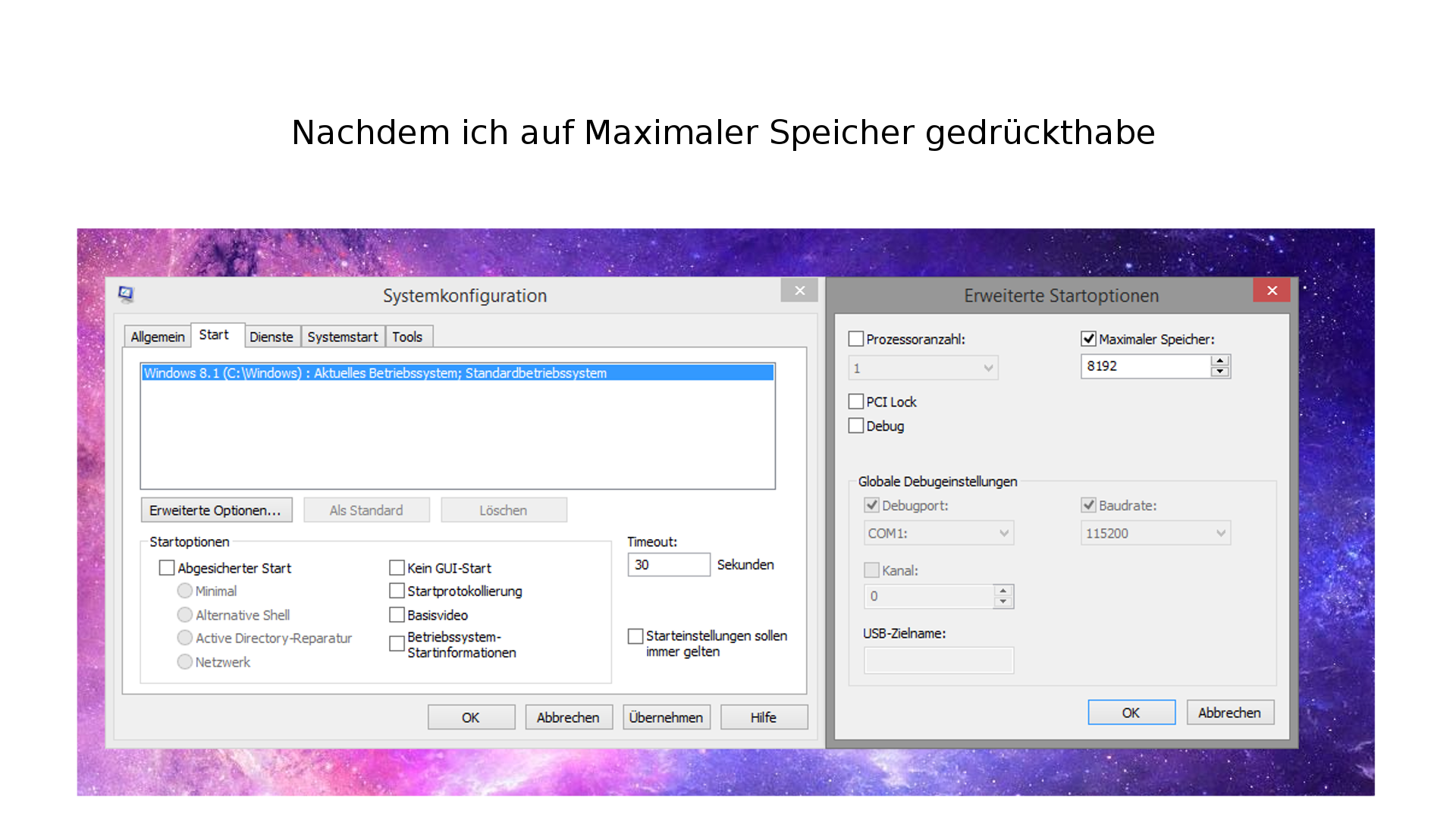The height and width of the screenshot is (819, 1456).
Task: Open the Prozessoranzahl dropdown
Action: coord(923,369)
